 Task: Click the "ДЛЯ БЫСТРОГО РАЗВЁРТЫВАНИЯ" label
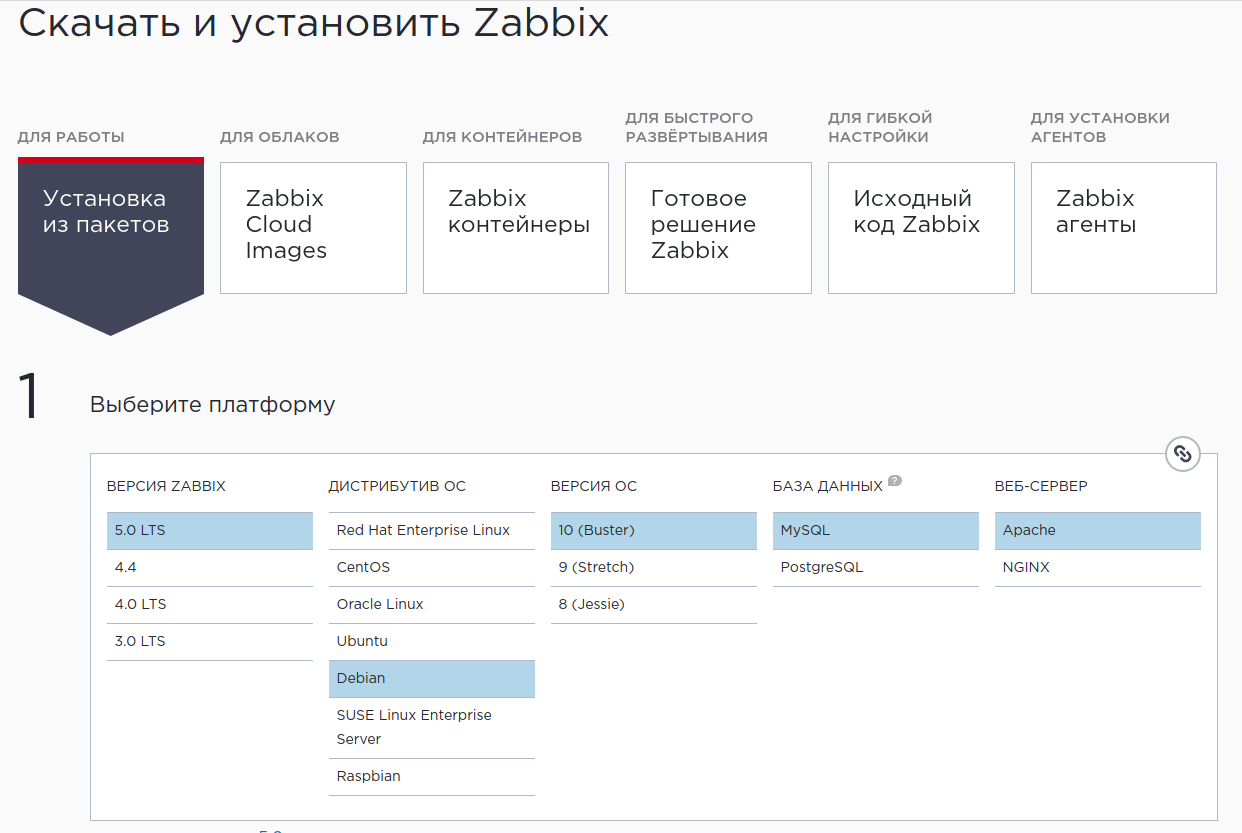tap(697, 127)
